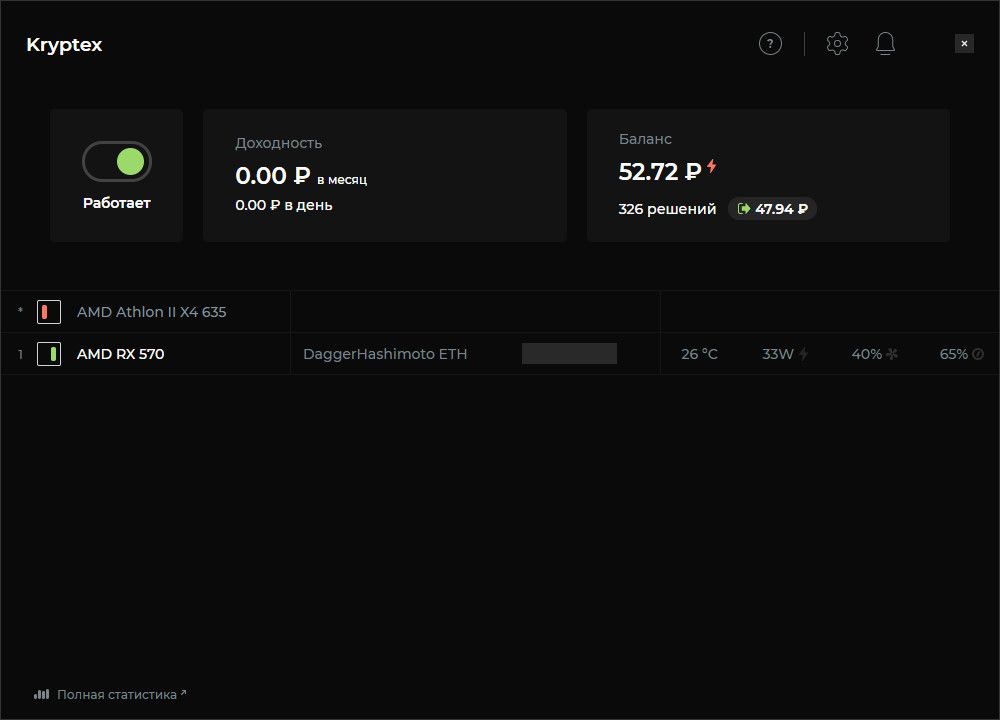The width and height of the screenshot is (1000, 720).
Task: Open the help question mark icon
Action: pos(770,44)
